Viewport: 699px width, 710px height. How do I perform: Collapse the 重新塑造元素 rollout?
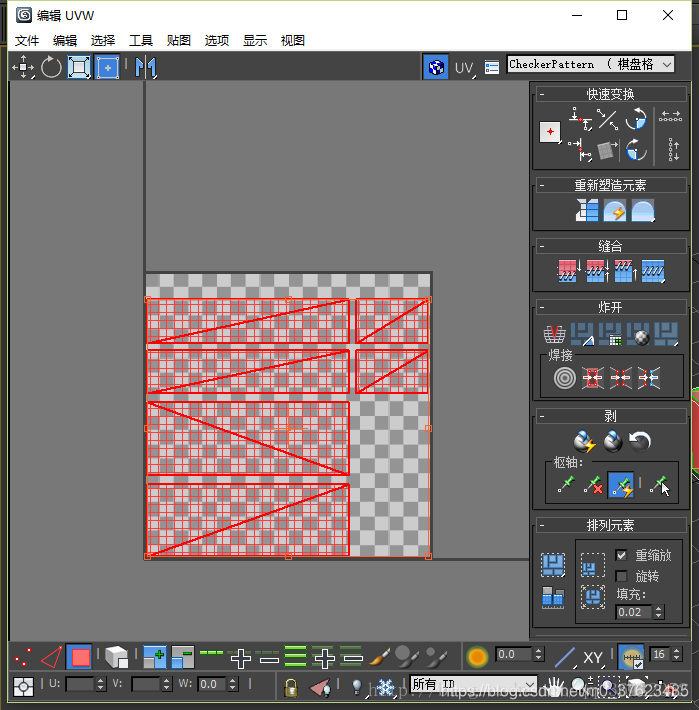pyautogui.click(x=611, y=185)
